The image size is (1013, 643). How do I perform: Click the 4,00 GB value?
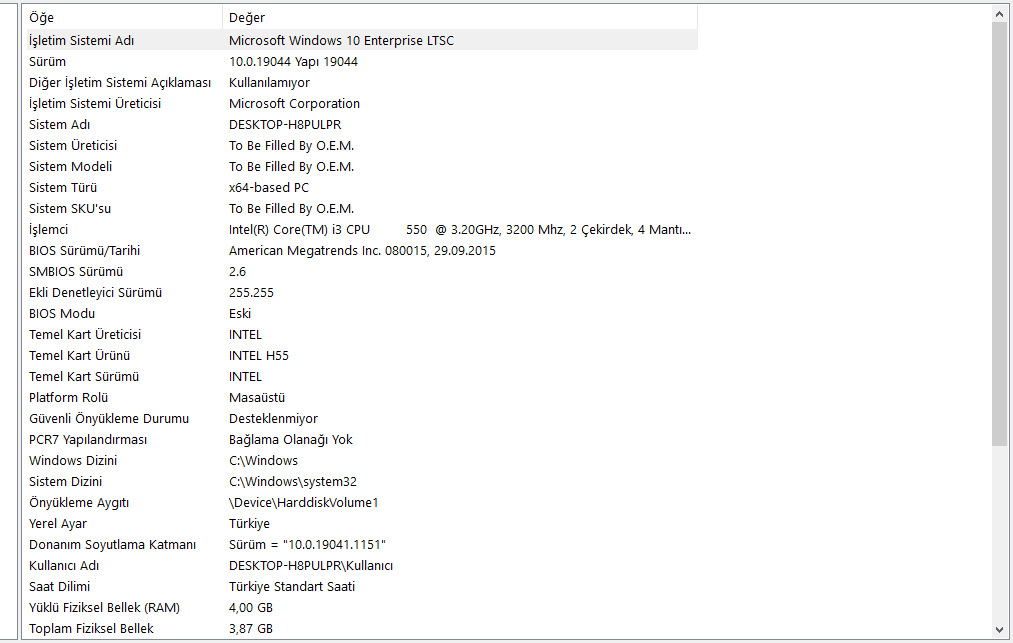[251, 607]
